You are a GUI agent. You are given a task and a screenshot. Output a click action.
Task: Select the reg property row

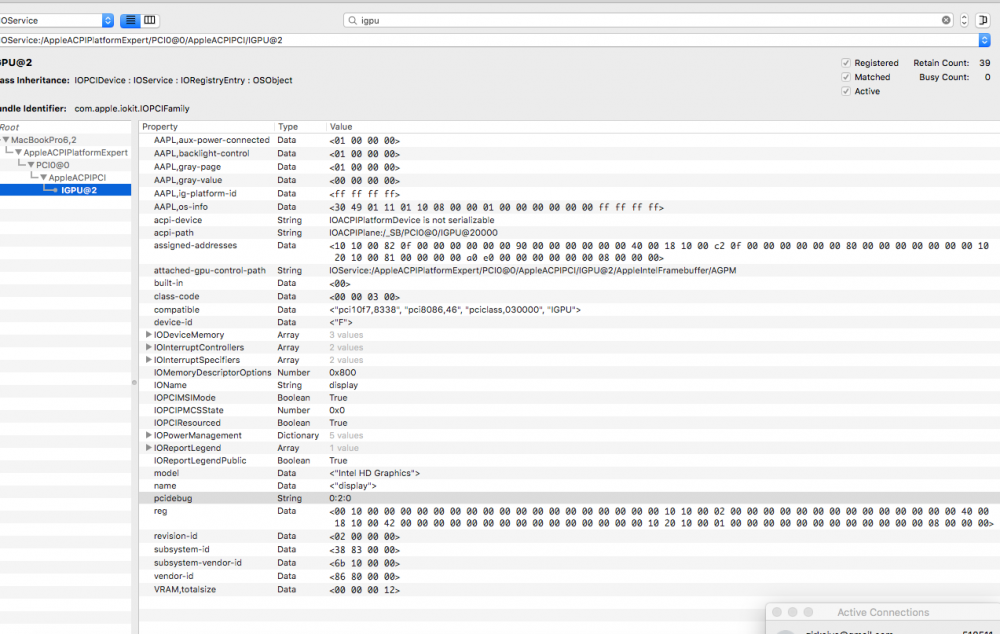569,517
